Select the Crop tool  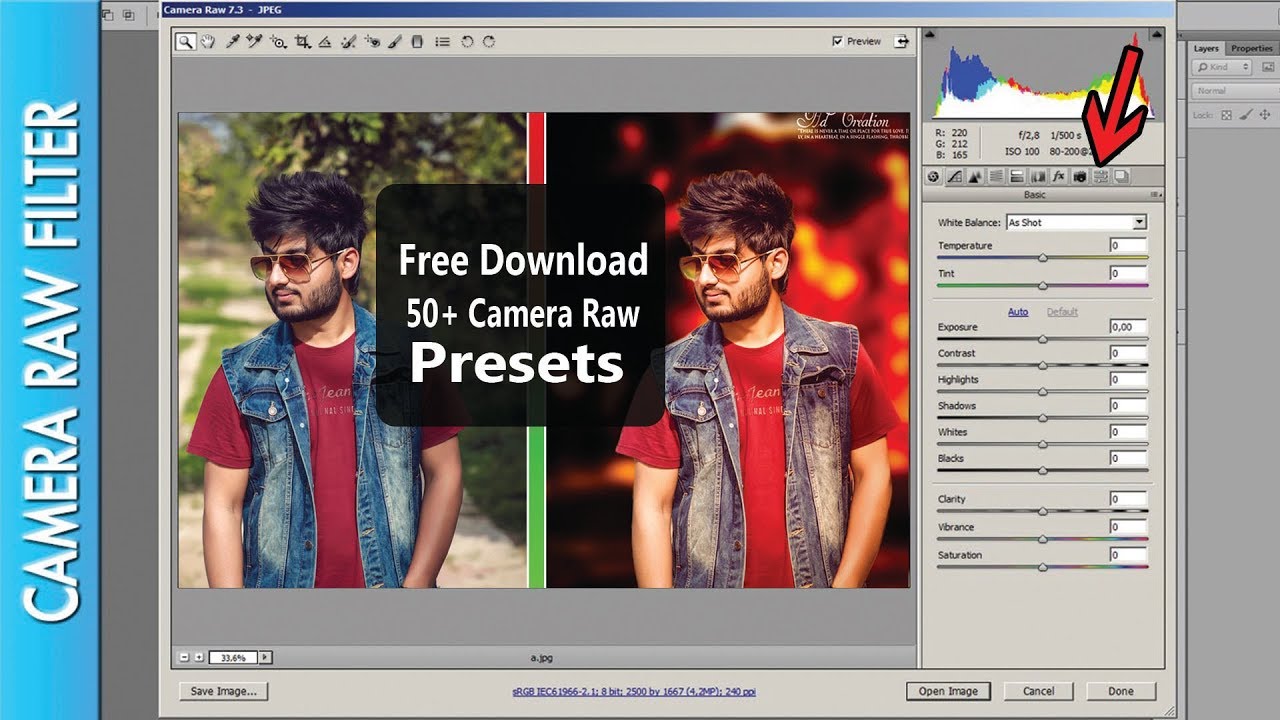(303, 43)
